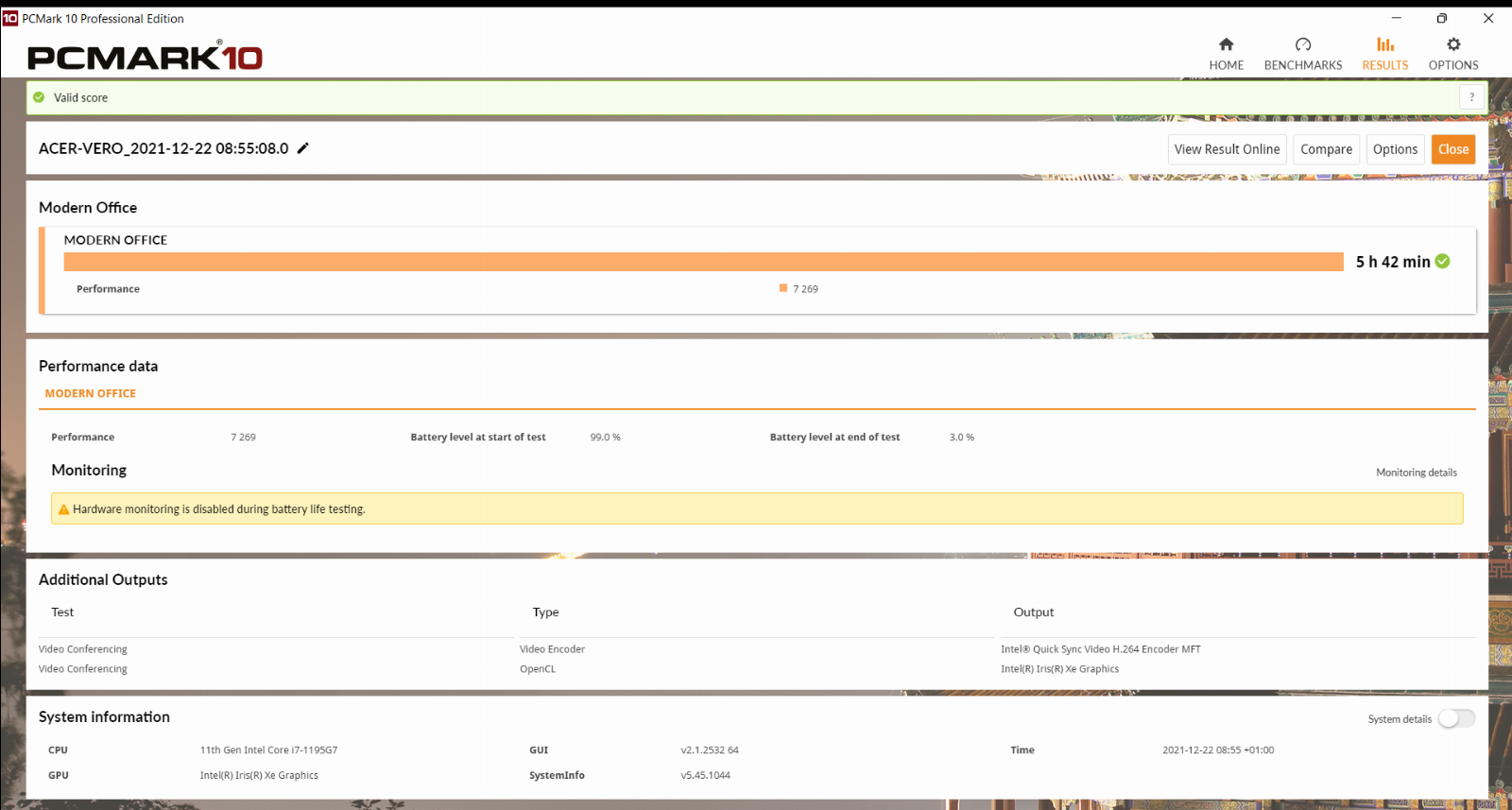This screenshot has width=1512, height=810.
Task: Click the hardware monitoring warning triangle
Action: pos(63,509)
